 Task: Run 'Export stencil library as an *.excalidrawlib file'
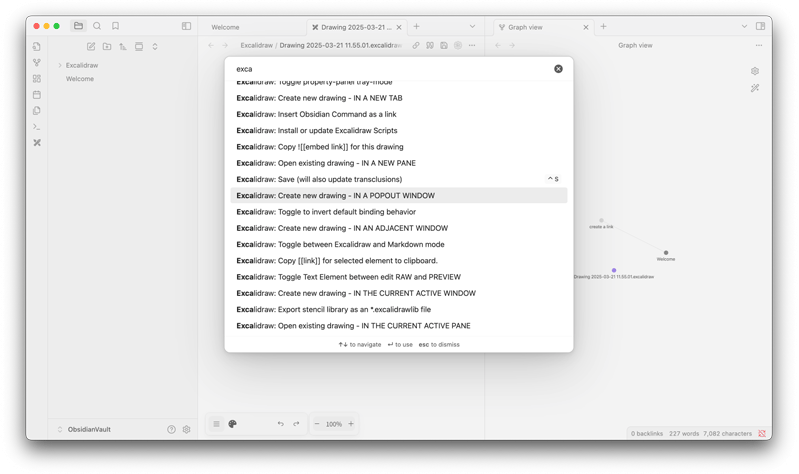pyautogui.click(x=398, y=310)
